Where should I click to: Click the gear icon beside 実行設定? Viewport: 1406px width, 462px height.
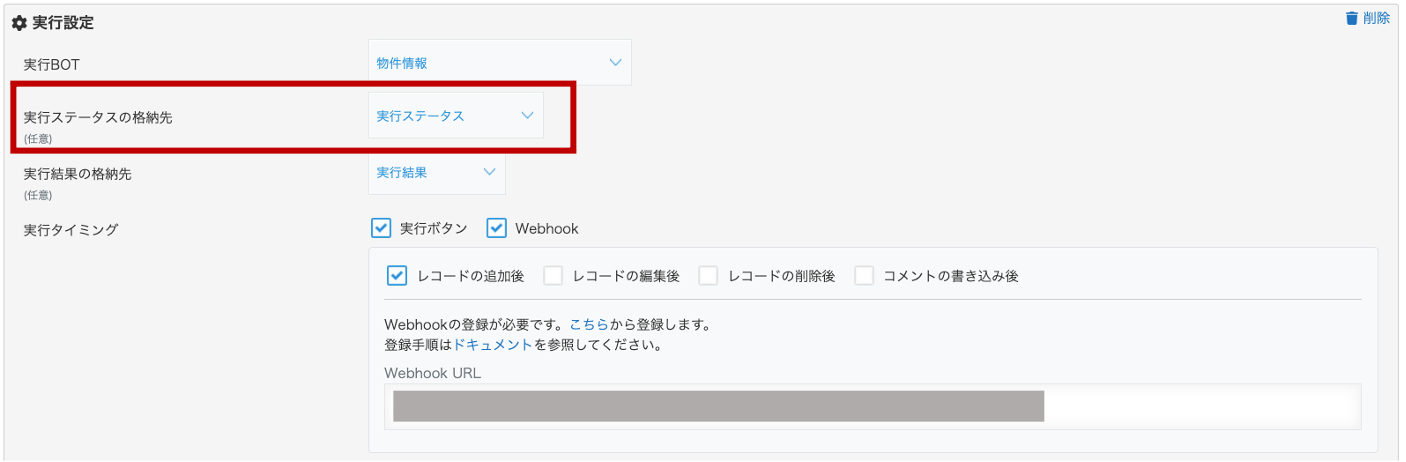point(19,23)
